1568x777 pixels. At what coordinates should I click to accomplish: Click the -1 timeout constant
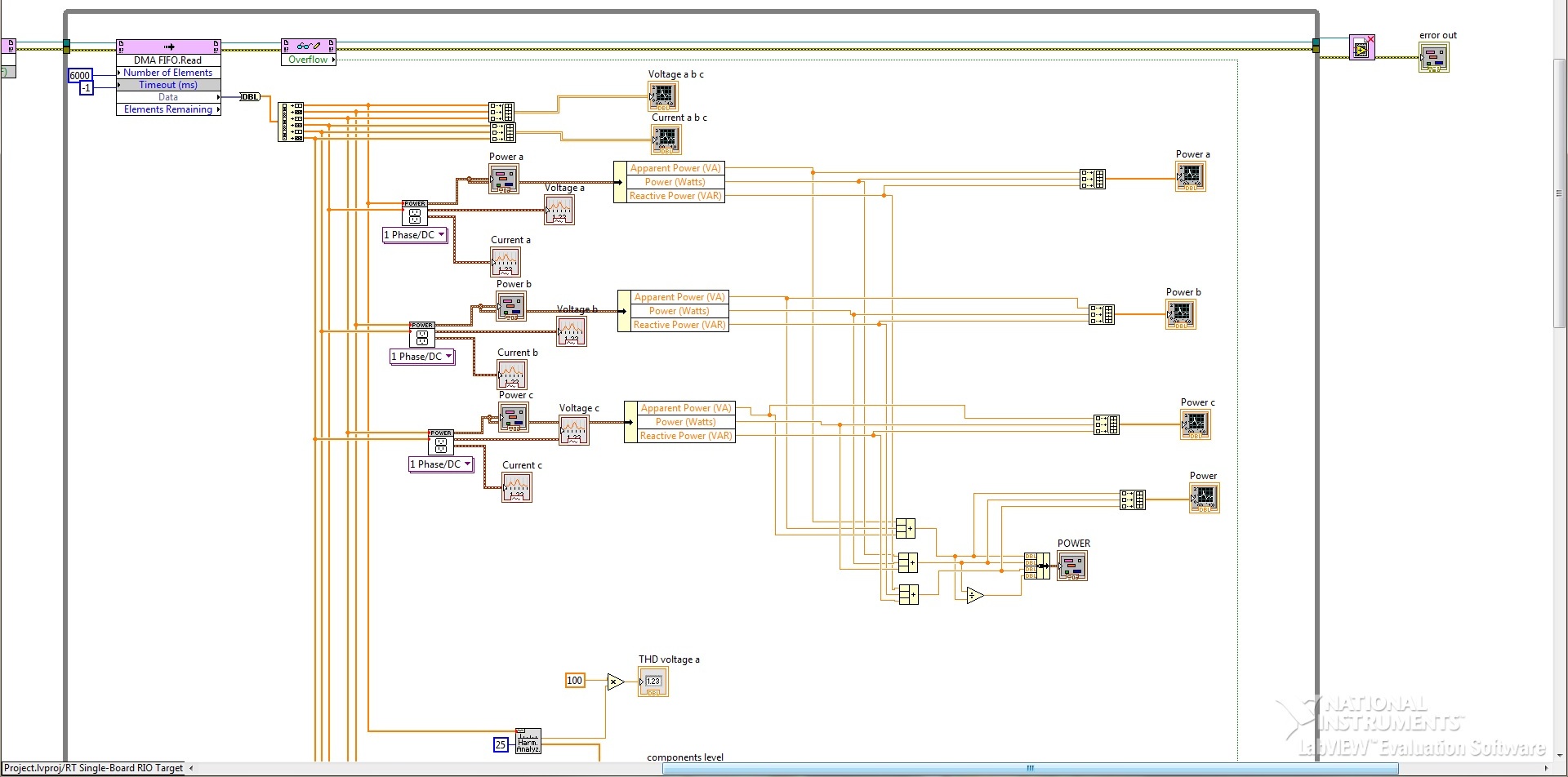pos(86,87)
